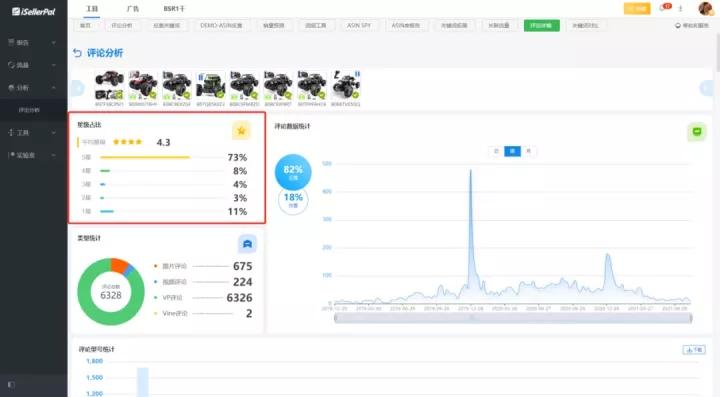The width and height of the screenshot is (720, 397).
Task: Click the download button on bottom chart
Action: [x=694, y=350]
